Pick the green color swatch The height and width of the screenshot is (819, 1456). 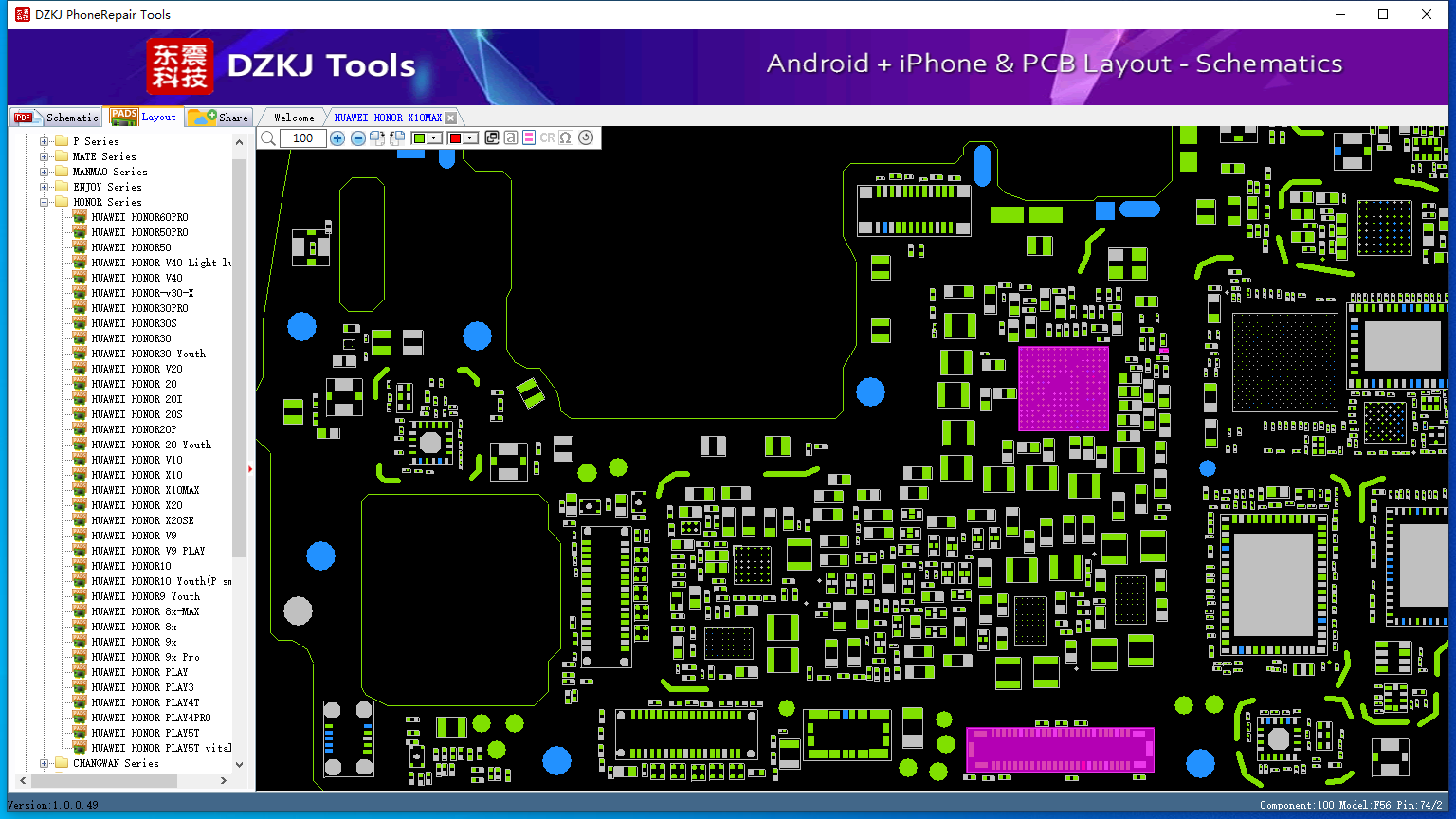pos(419,138)
